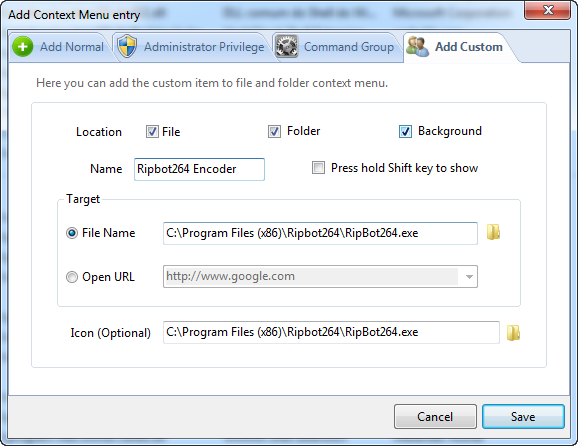The height and width of the screenshot is (446, 578).
Task: Click the shield Administrator Privilege icon
Action: point(127,46)
